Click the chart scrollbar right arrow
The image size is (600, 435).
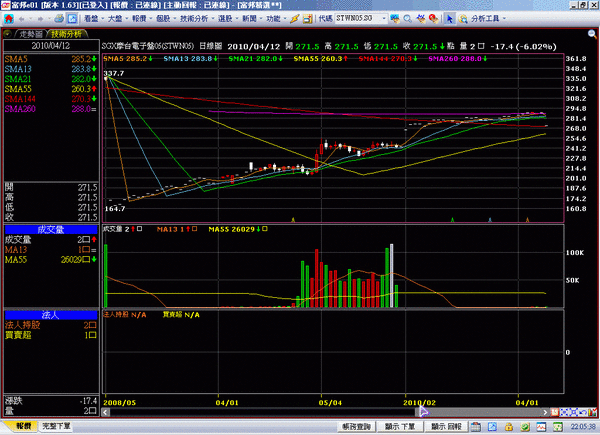tap(545, 412)
